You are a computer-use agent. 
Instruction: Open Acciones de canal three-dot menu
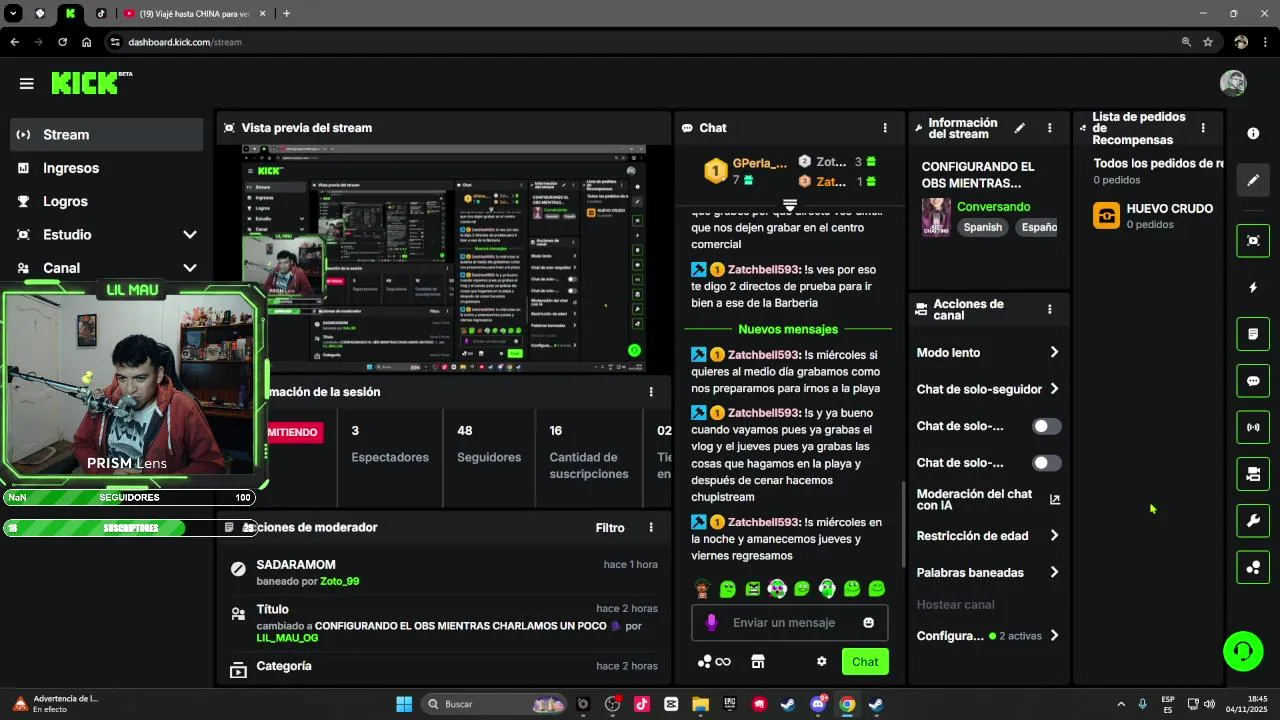pos(1049,310)
